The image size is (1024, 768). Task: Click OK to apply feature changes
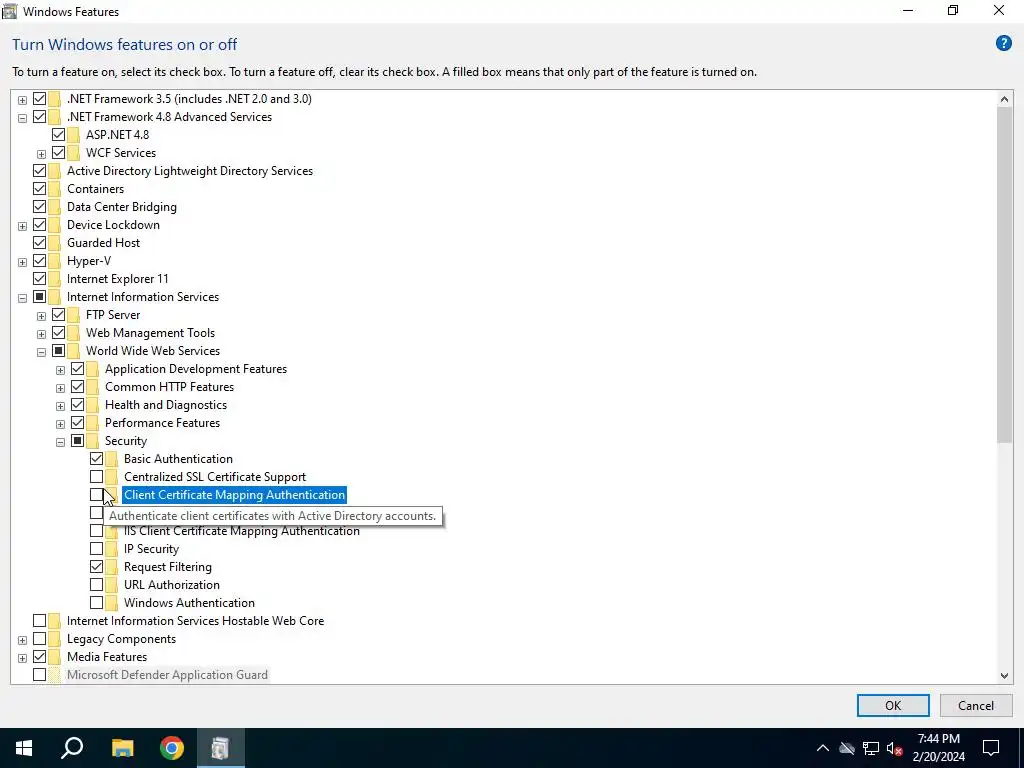tap(893, 705)
